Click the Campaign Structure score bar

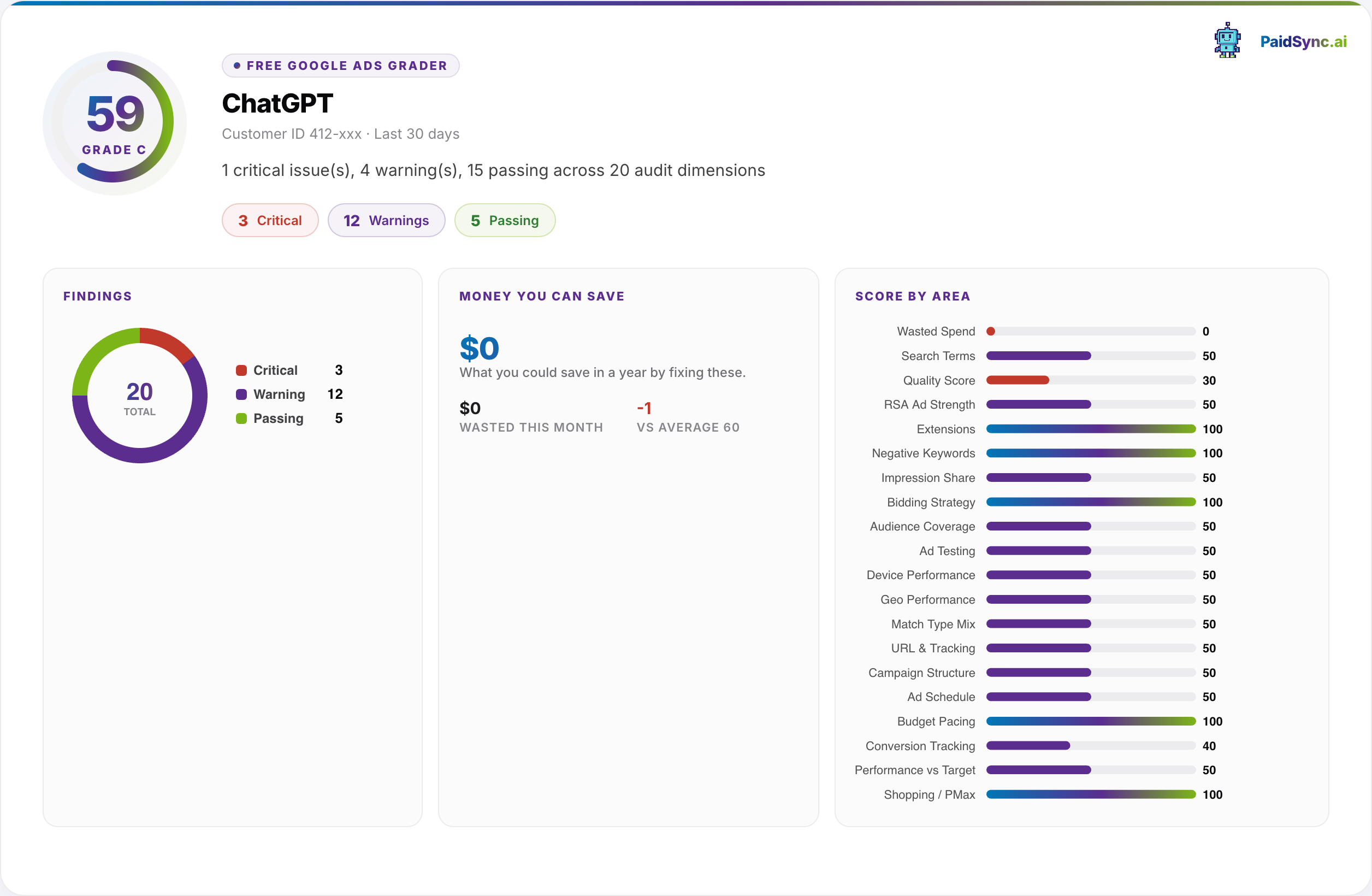(x=1091, y=673)
